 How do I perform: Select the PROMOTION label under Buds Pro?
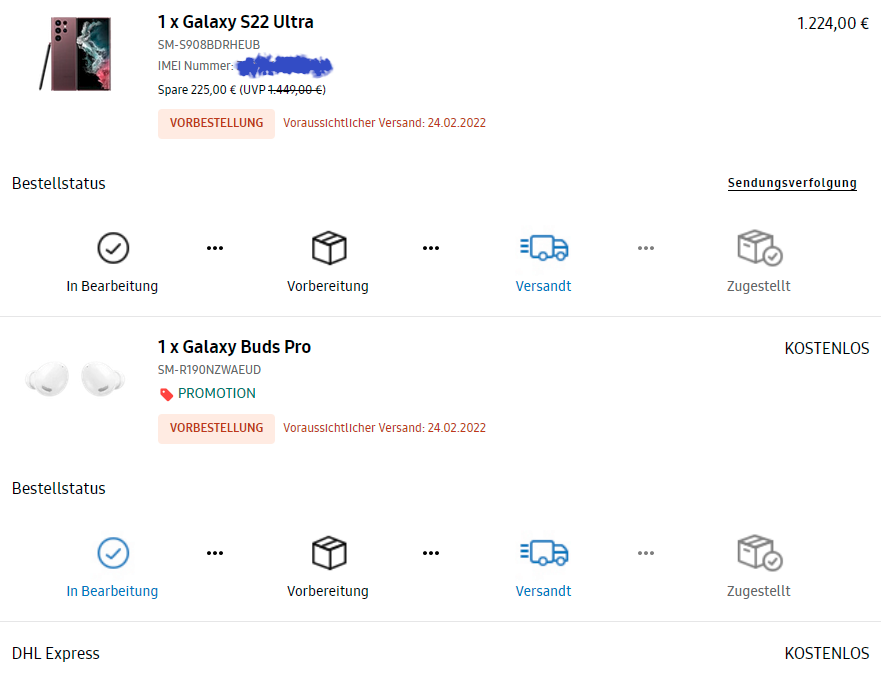click(217, 393)
